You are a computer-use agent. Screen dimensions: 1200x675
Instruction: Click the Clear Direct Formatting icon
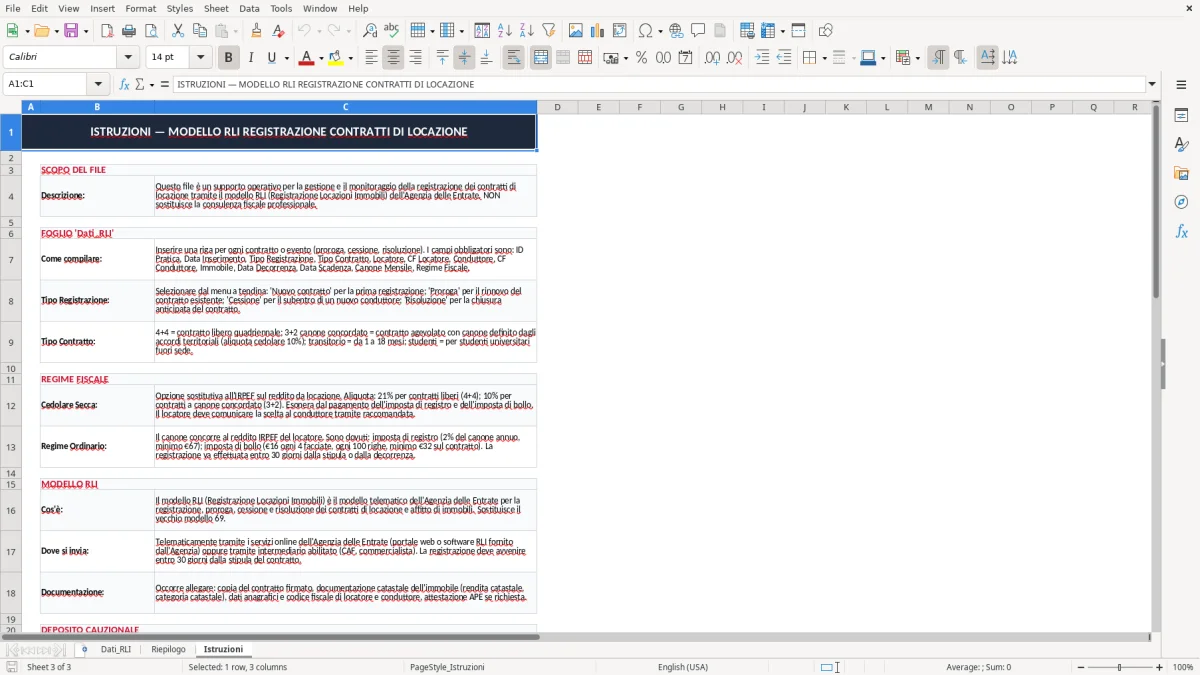(278, 31)
